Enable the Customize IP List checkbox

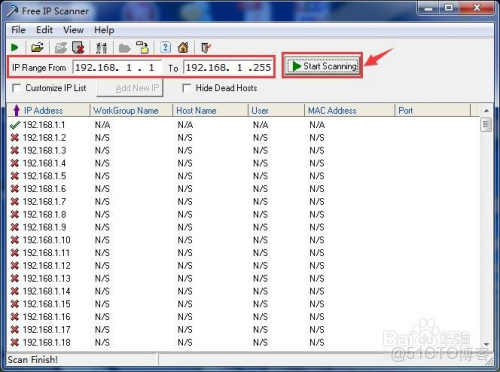point(16,88)
